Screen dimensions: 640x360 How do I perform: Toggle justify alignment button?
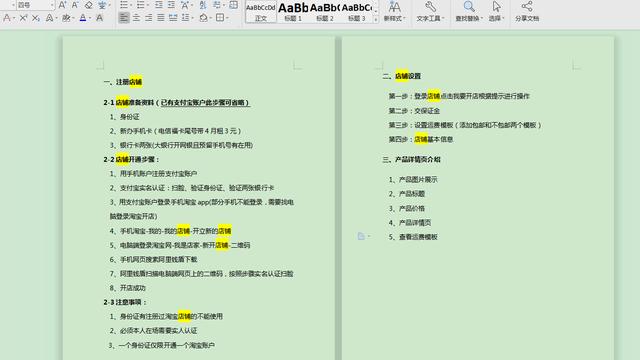coord(161,18)
